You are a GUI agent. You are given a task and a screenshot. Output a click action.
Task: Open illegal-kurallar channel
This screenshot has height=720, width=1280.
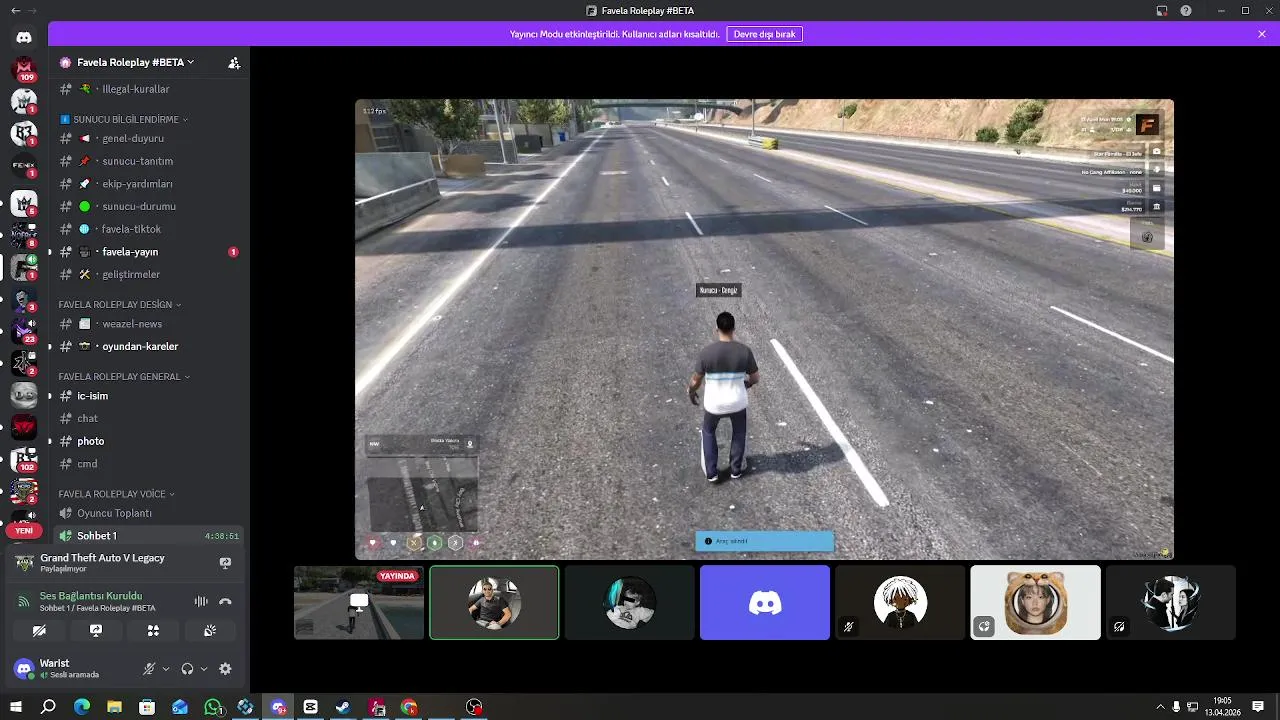pyautogui.click(x=149, y=89)
